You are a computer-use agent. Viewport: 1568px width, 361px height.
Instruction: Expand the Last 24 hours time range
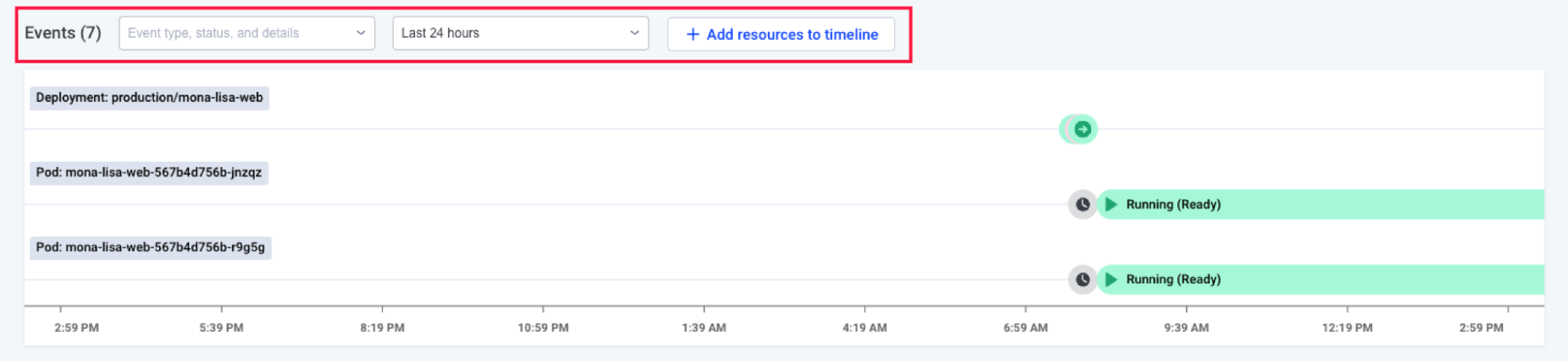click(x=520, y=33)
